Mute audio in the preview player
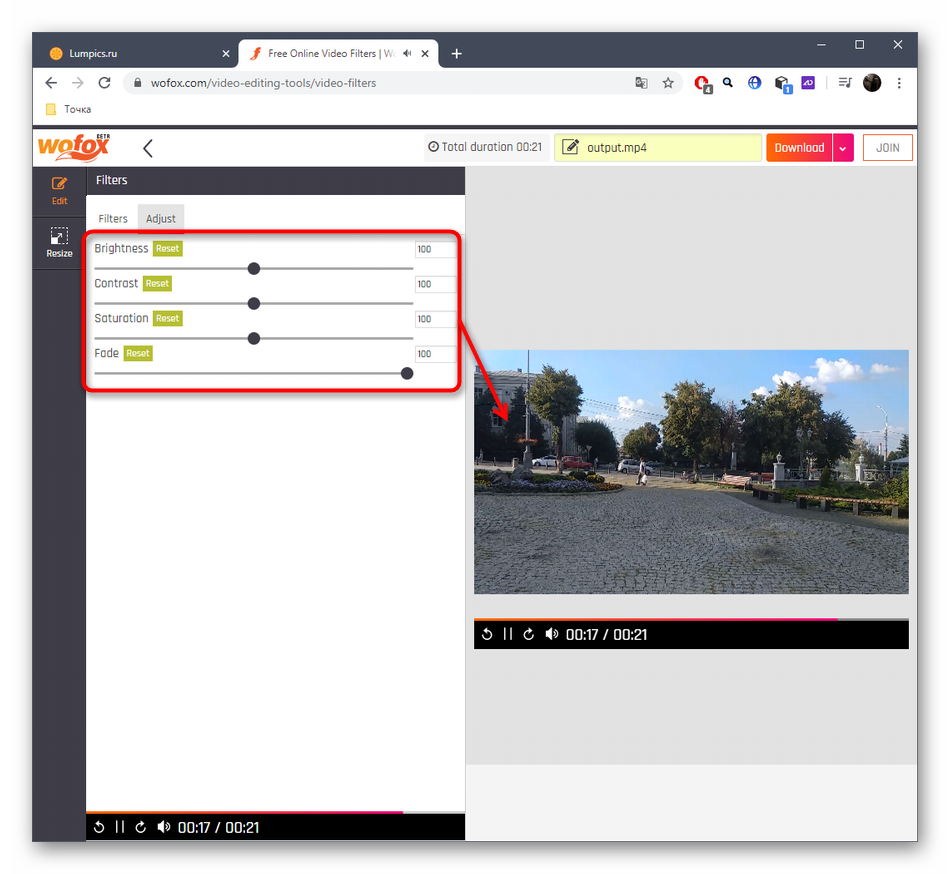Viewport: 950px width, 874px height. point(552,634)
